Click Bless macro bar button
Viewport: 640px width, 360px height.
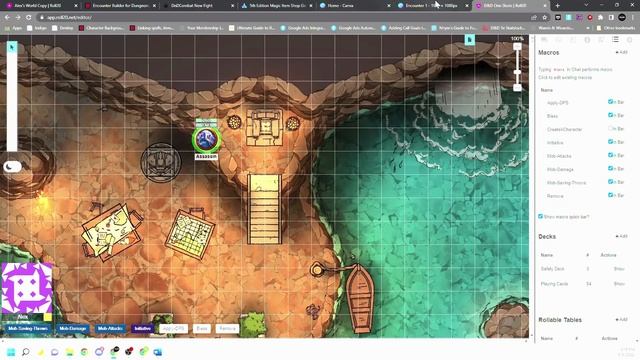pos(202,329)
